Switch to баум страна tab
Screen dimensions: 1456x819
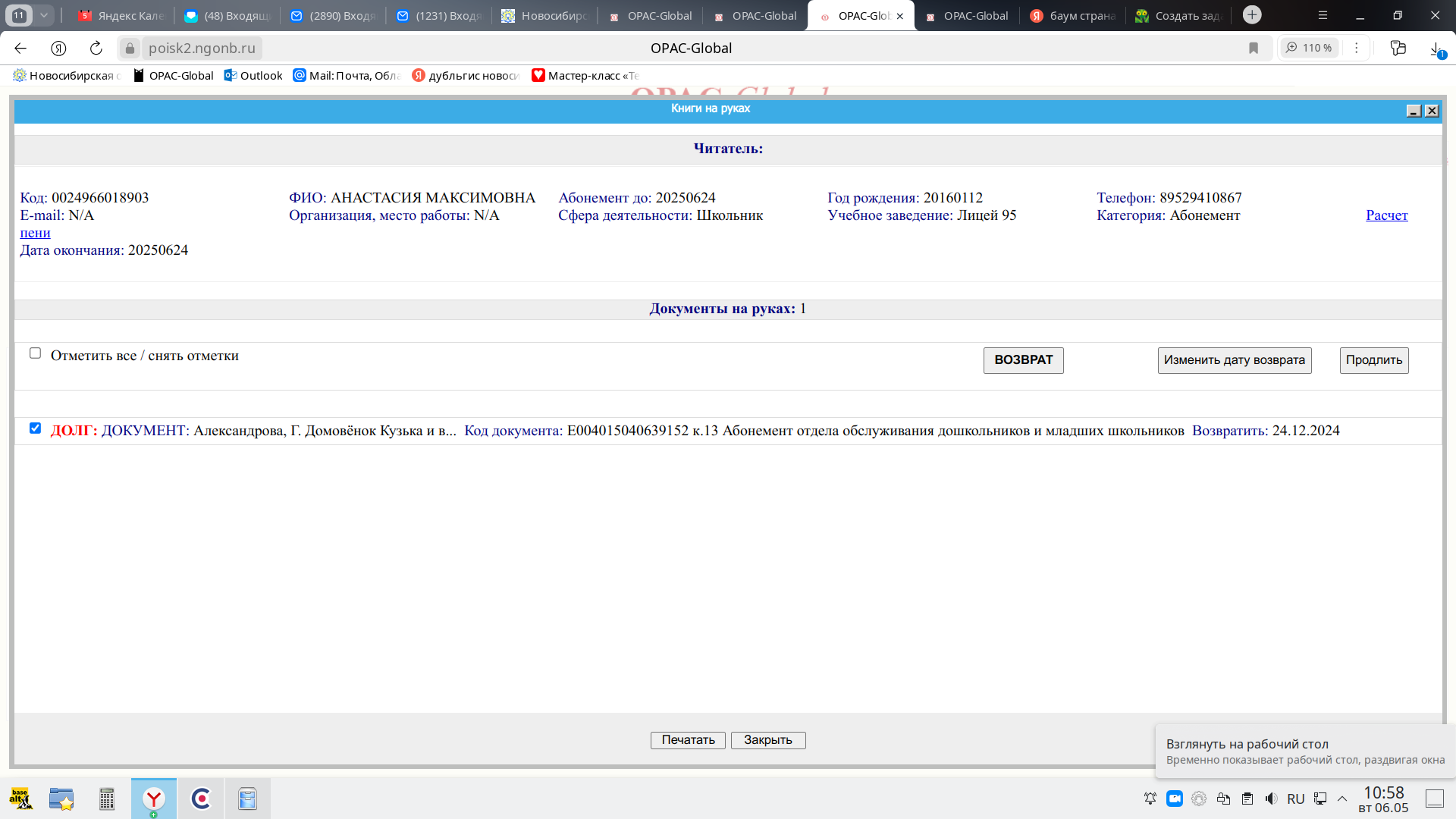click(x=1073, y=15)
